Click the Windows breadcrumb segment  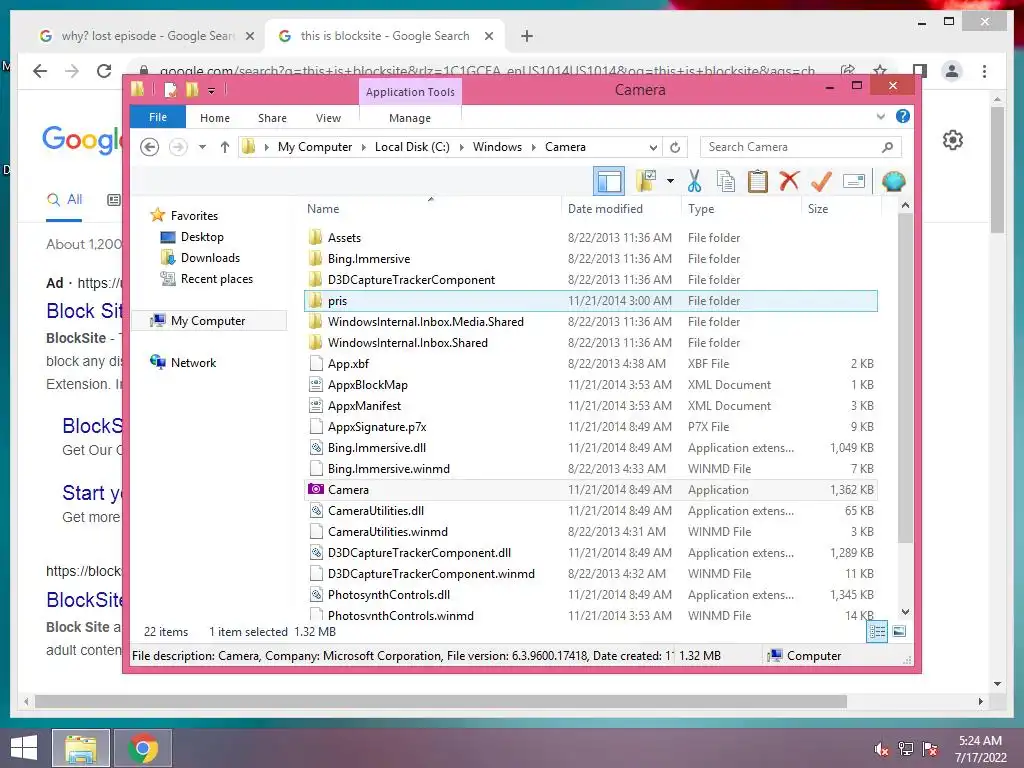[x=498, y=147]
